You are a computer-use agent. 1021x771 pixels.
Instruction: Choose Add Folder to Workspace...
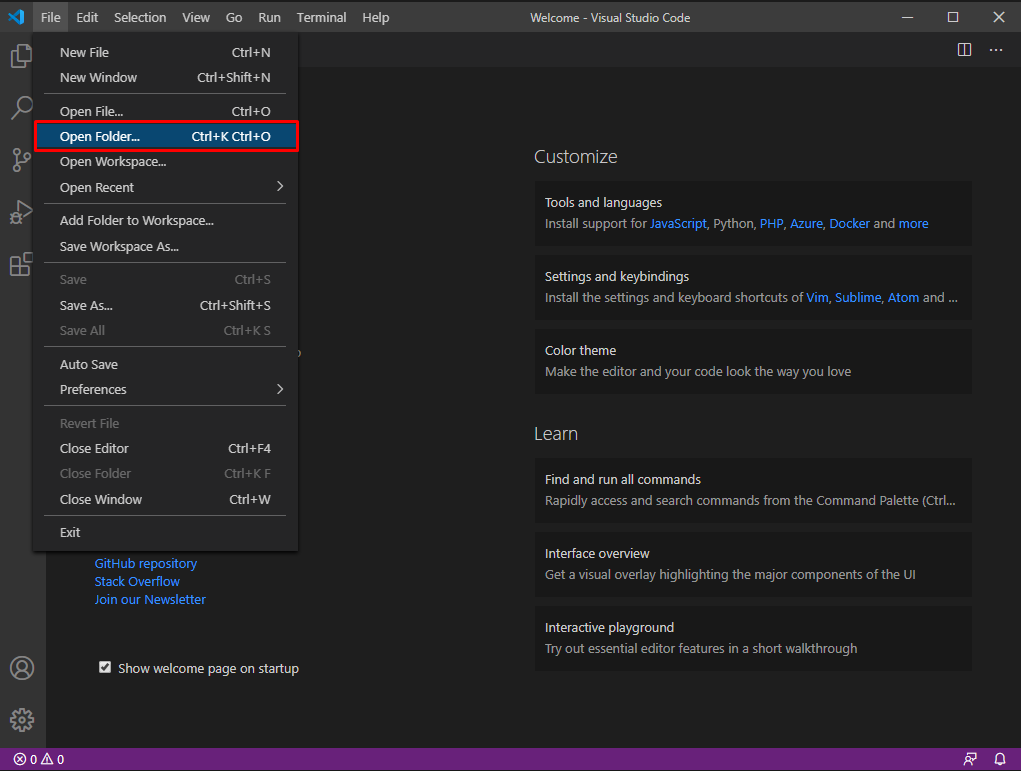click(x=165, y=221)
